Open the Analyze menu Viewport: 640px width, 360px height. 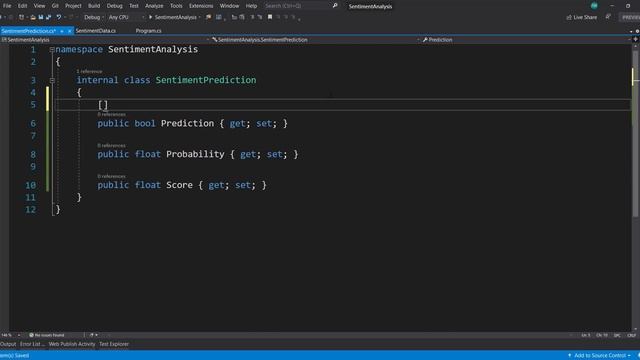click(154, 6)
